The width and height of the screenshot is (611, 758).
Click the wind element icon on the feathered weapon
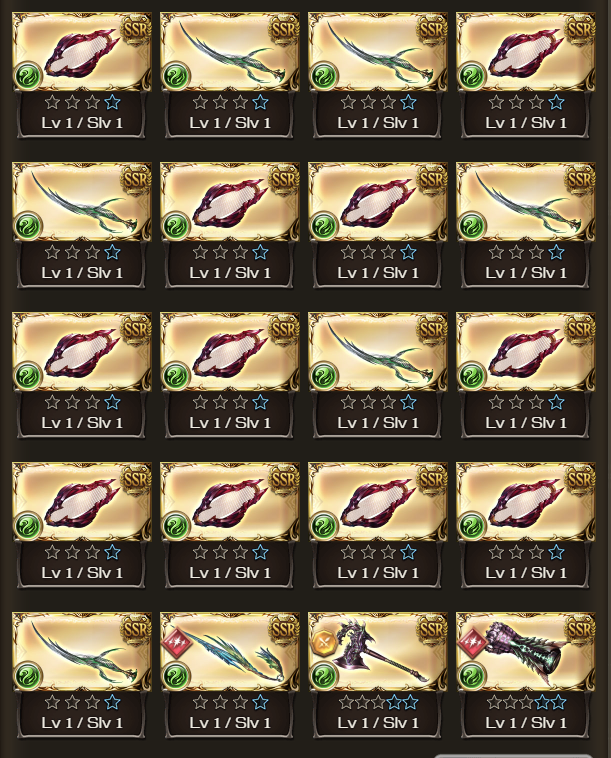coord(175,675)
